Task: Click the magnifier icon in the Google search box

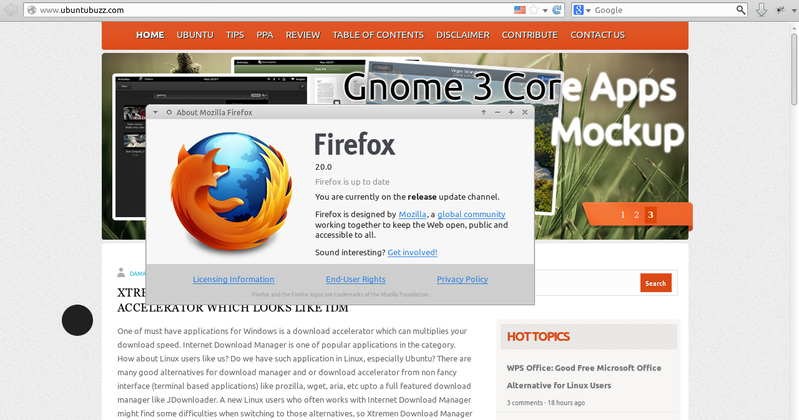Action: click(x=740, y=10)
